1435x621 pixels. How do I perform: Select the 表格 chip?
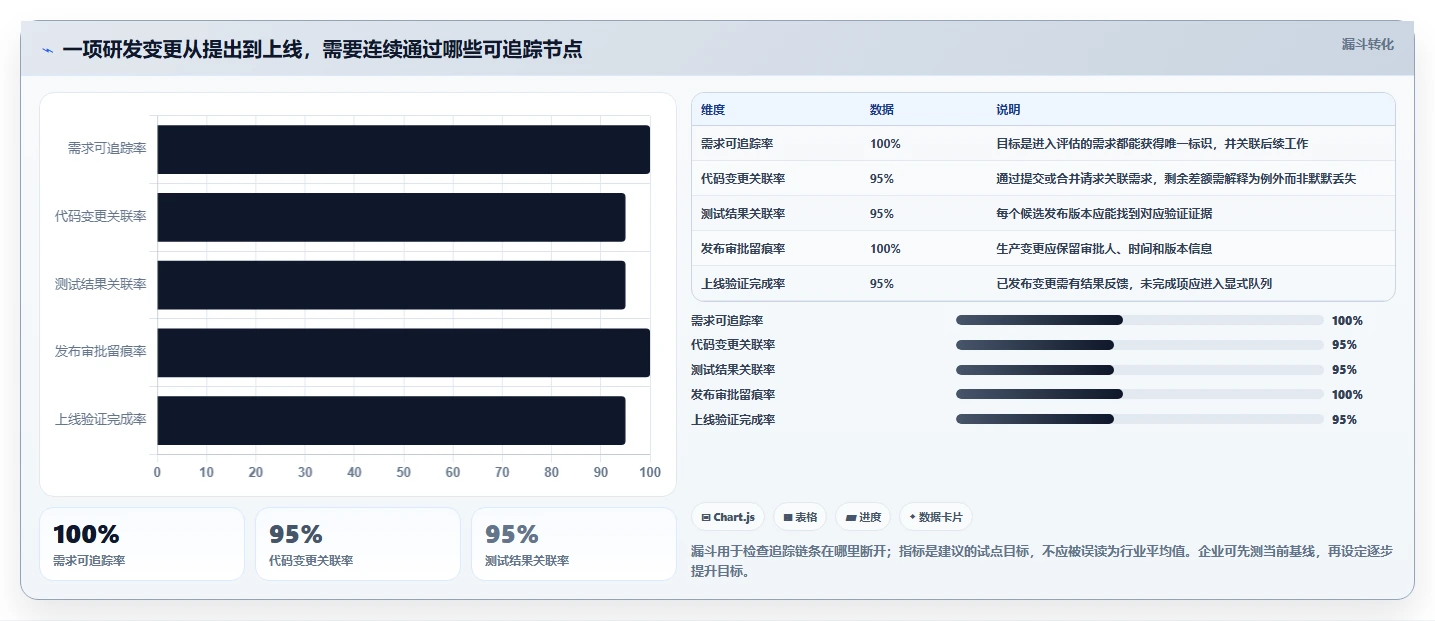point(800,517)
